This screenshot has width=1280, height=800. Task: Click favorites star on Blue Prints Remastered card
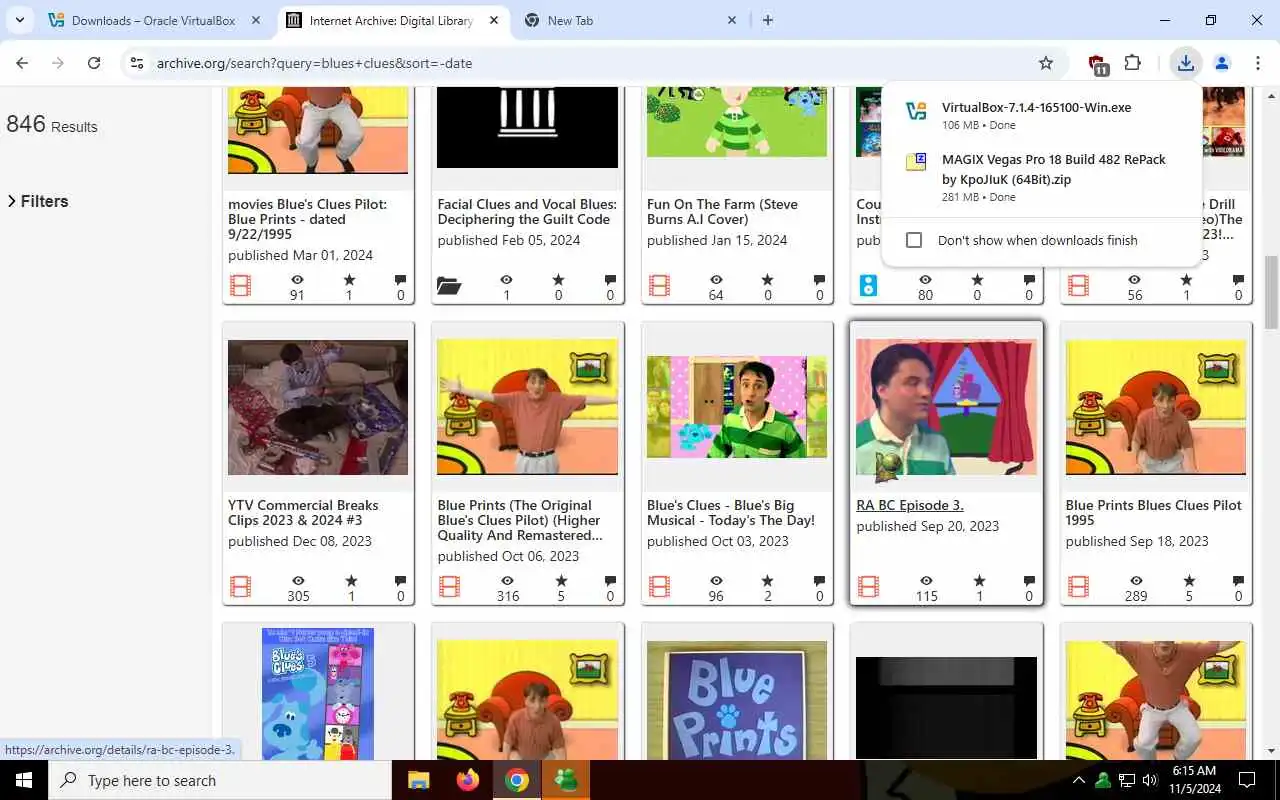click(560, 581)
